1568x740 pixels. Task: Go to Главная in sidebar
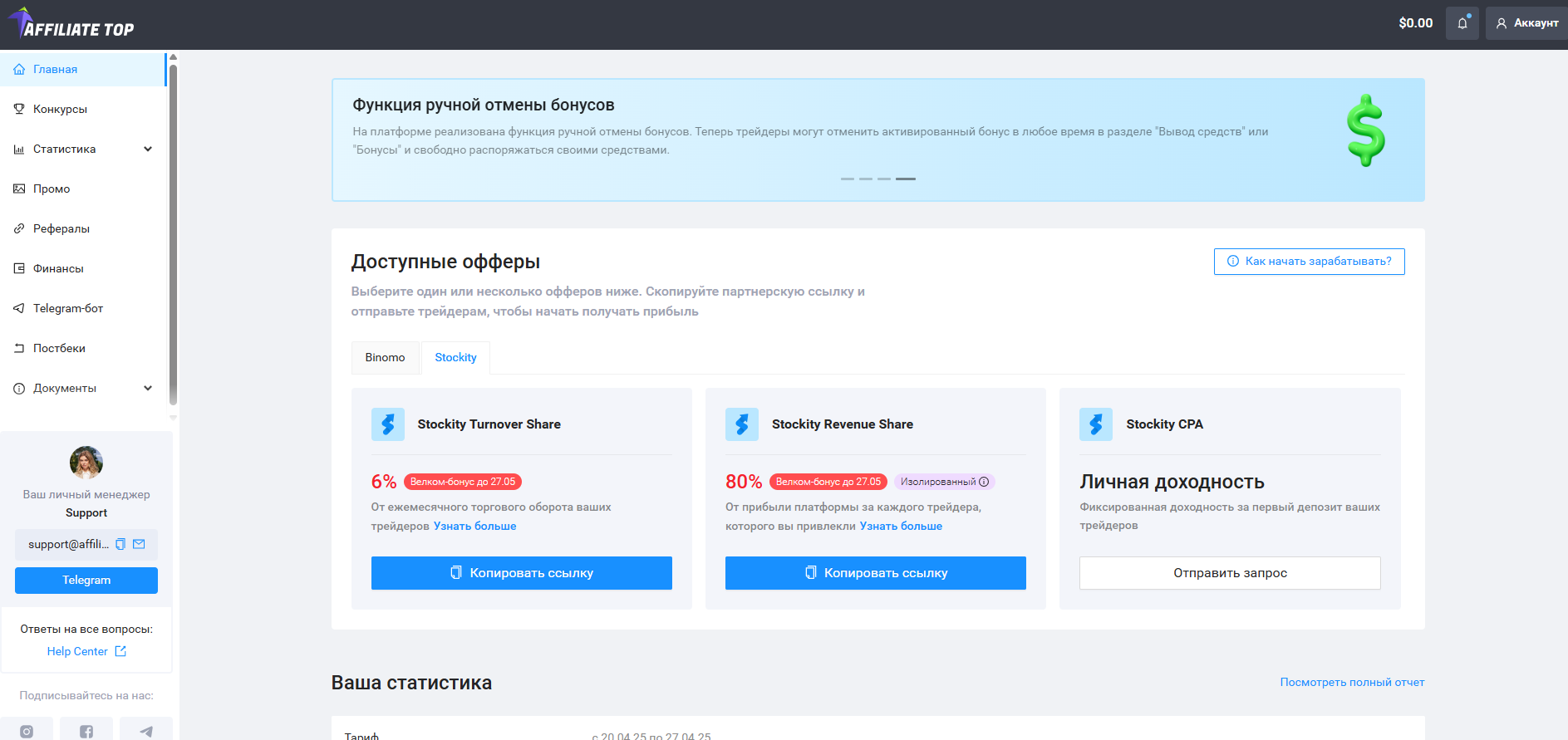pyautogui.click(x=83, y=69)
